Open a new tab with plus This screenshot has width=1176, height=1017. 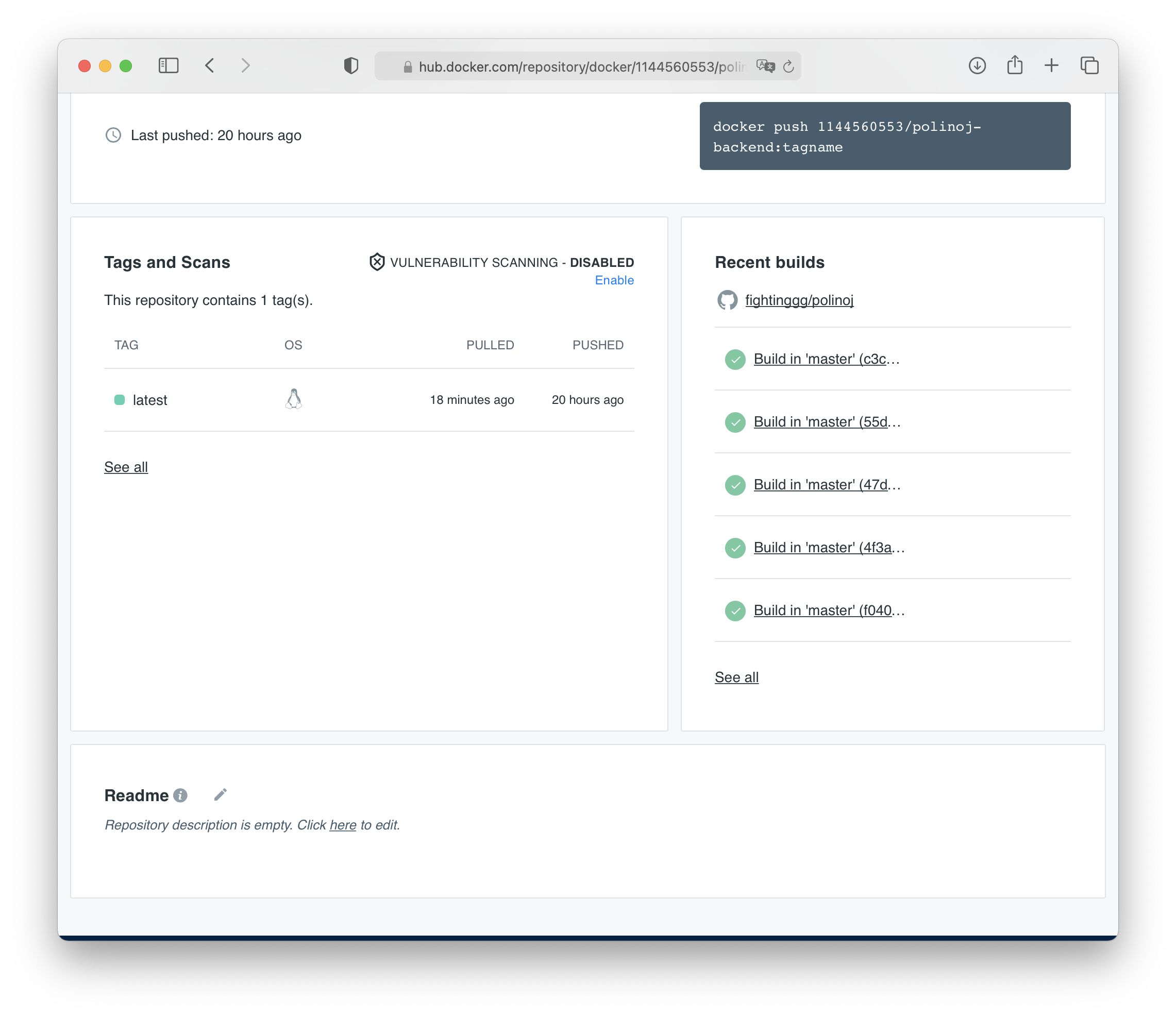point(1051,66)
